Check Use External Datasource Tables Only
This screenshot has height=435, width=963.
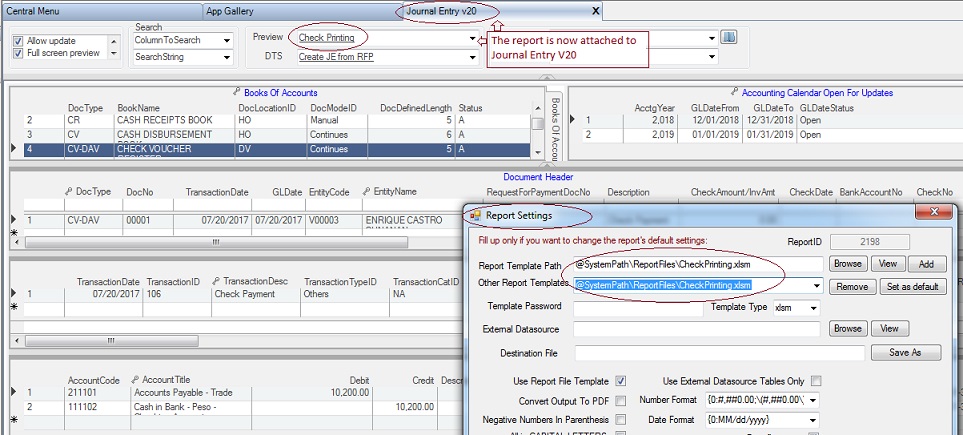(x=816, y=382)
